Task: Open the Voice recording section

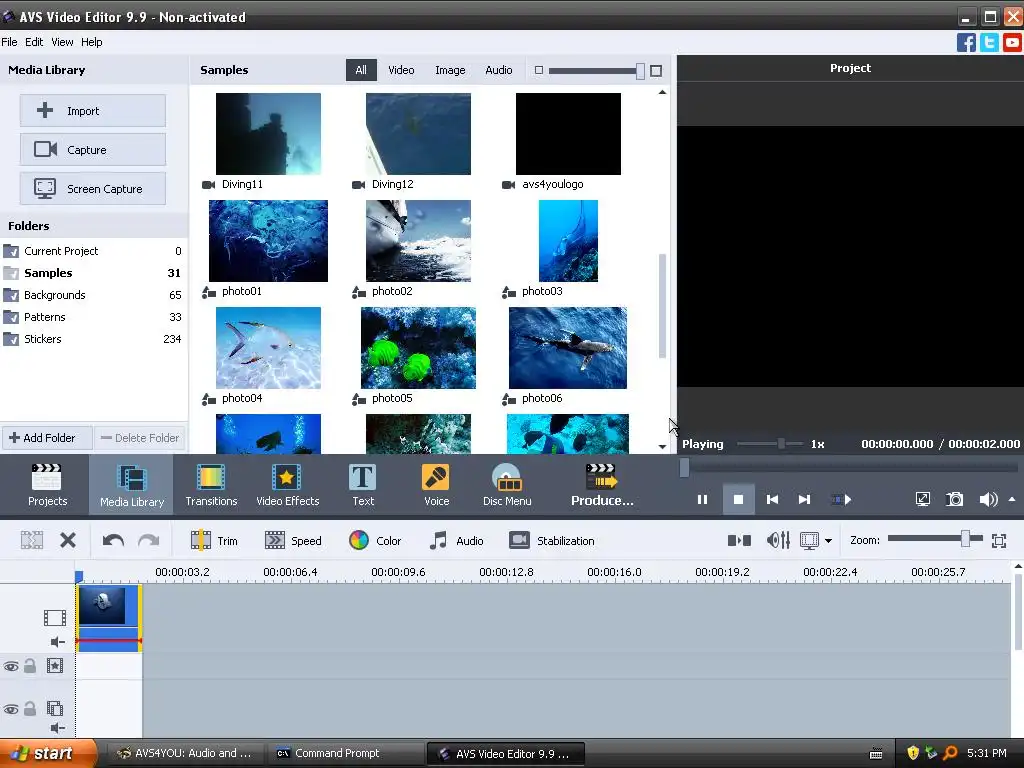Action: click(436, 485)
